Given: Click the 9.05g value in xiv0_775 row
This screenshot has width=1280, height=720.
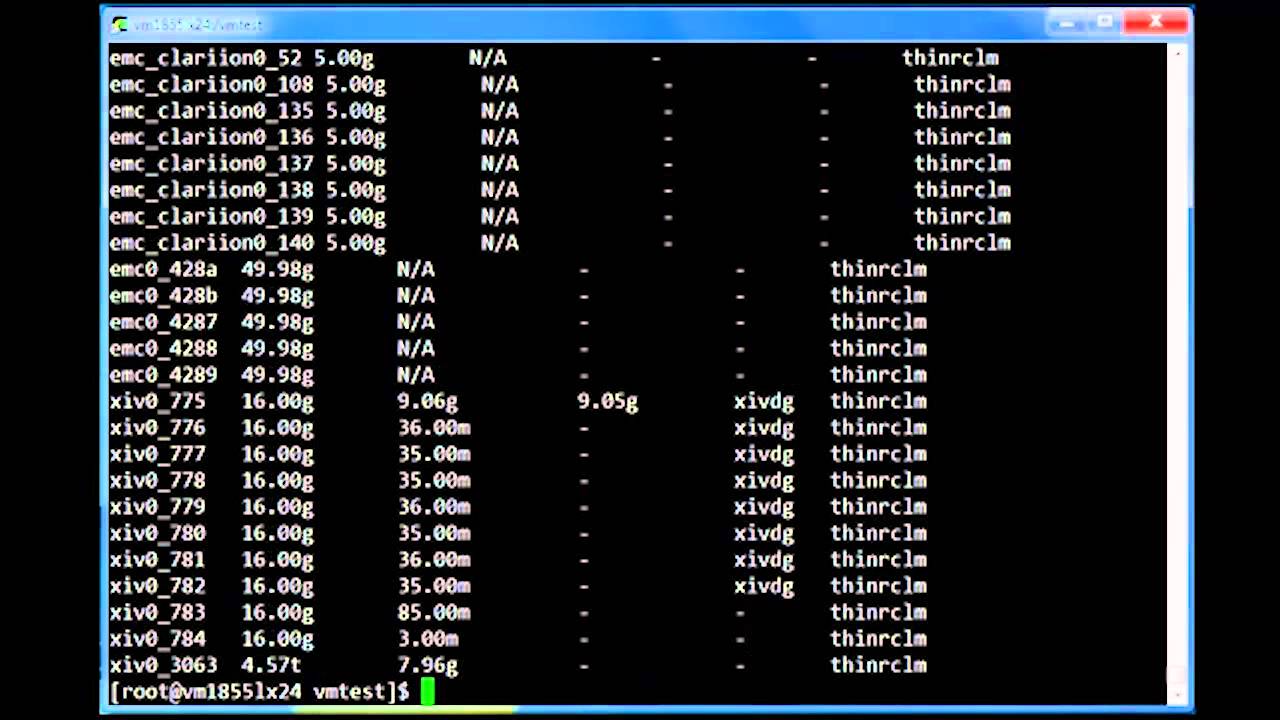Looking at the screenshot, I should tap(607, 401).
